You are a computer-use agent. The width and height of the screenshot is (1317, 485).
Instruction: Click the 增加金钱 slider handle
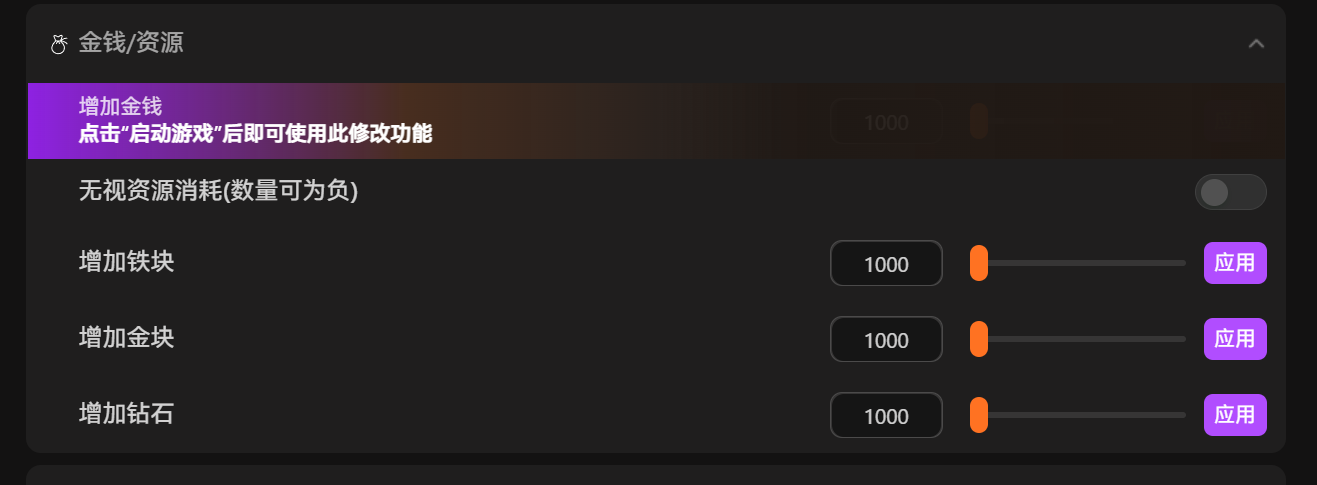pos(978,122)
